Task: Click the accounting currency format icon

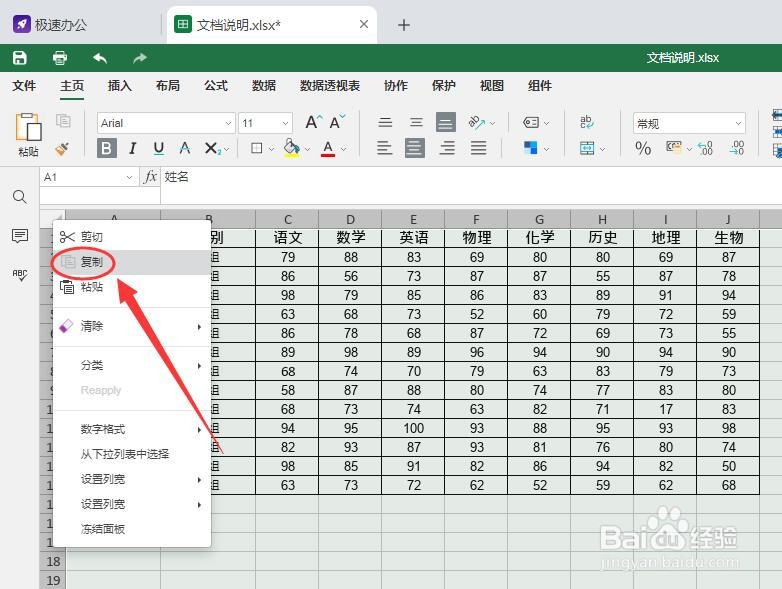Action: coord(674,148)
